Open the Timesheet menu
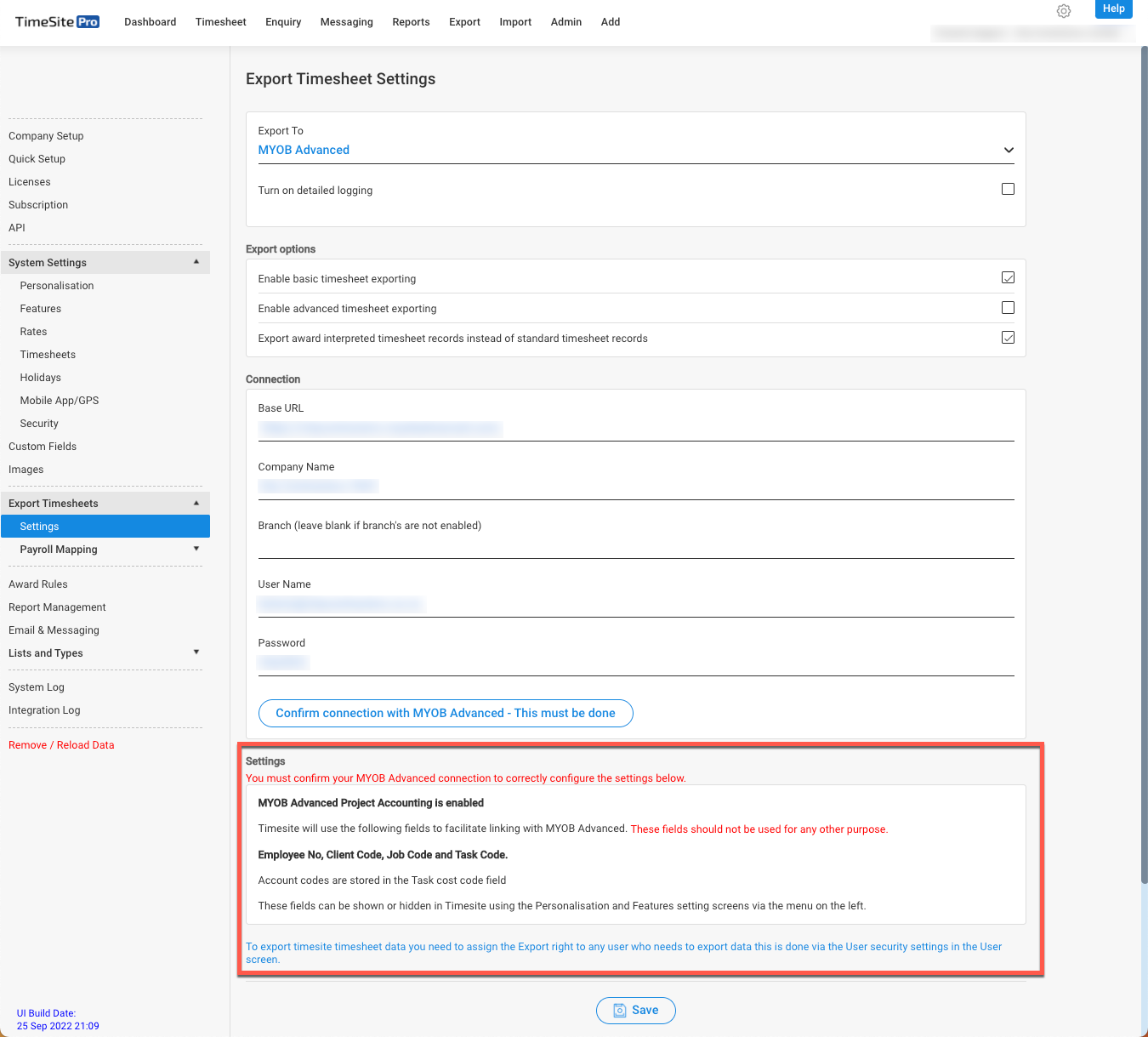Viewport: 1148px width, 1037px height. 221,22
